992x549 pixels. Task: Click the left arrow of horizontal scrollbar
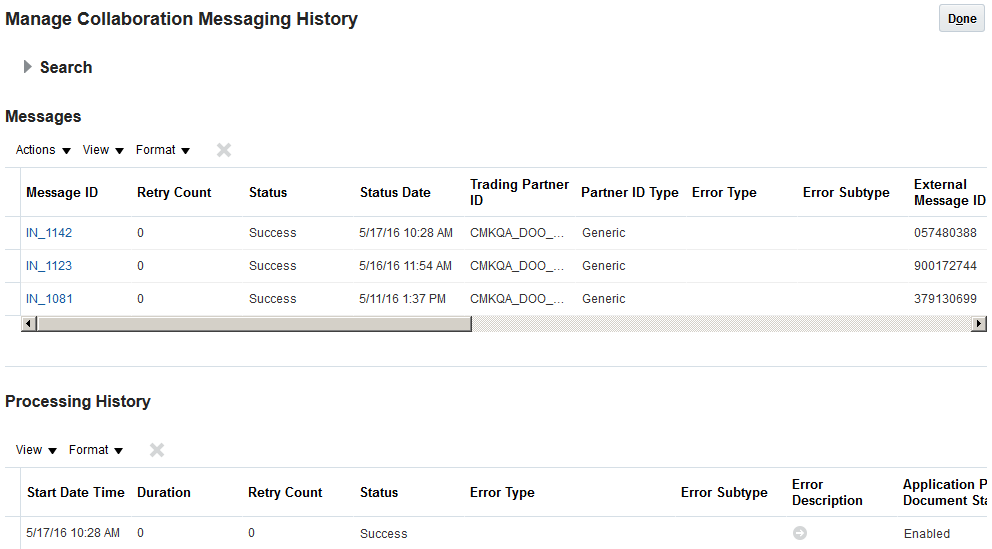tap(28, 324)
